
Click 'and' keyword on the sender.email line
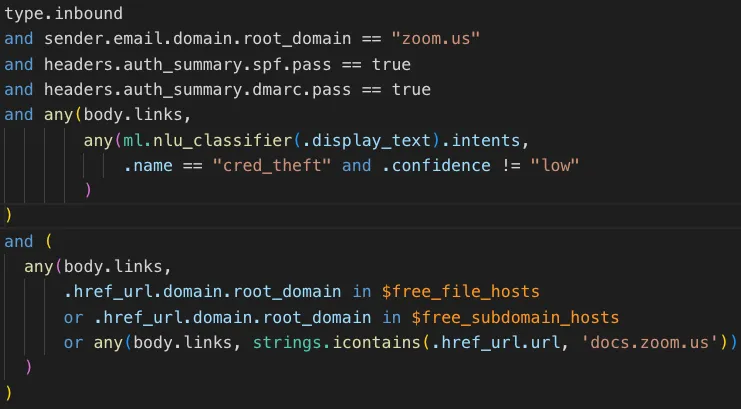pos(19,39)
